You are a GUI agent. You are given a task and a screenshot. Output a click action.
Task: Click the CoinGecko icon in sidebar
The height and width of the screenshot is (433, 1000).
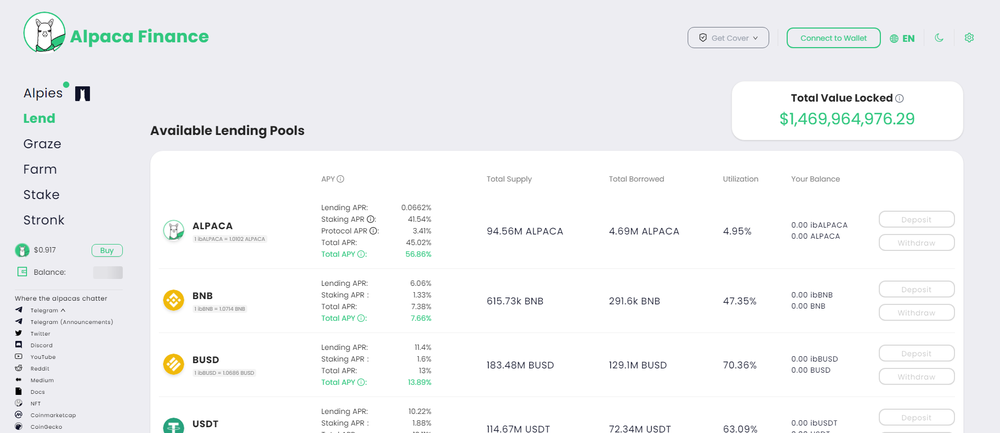click(x=18, y=427)
